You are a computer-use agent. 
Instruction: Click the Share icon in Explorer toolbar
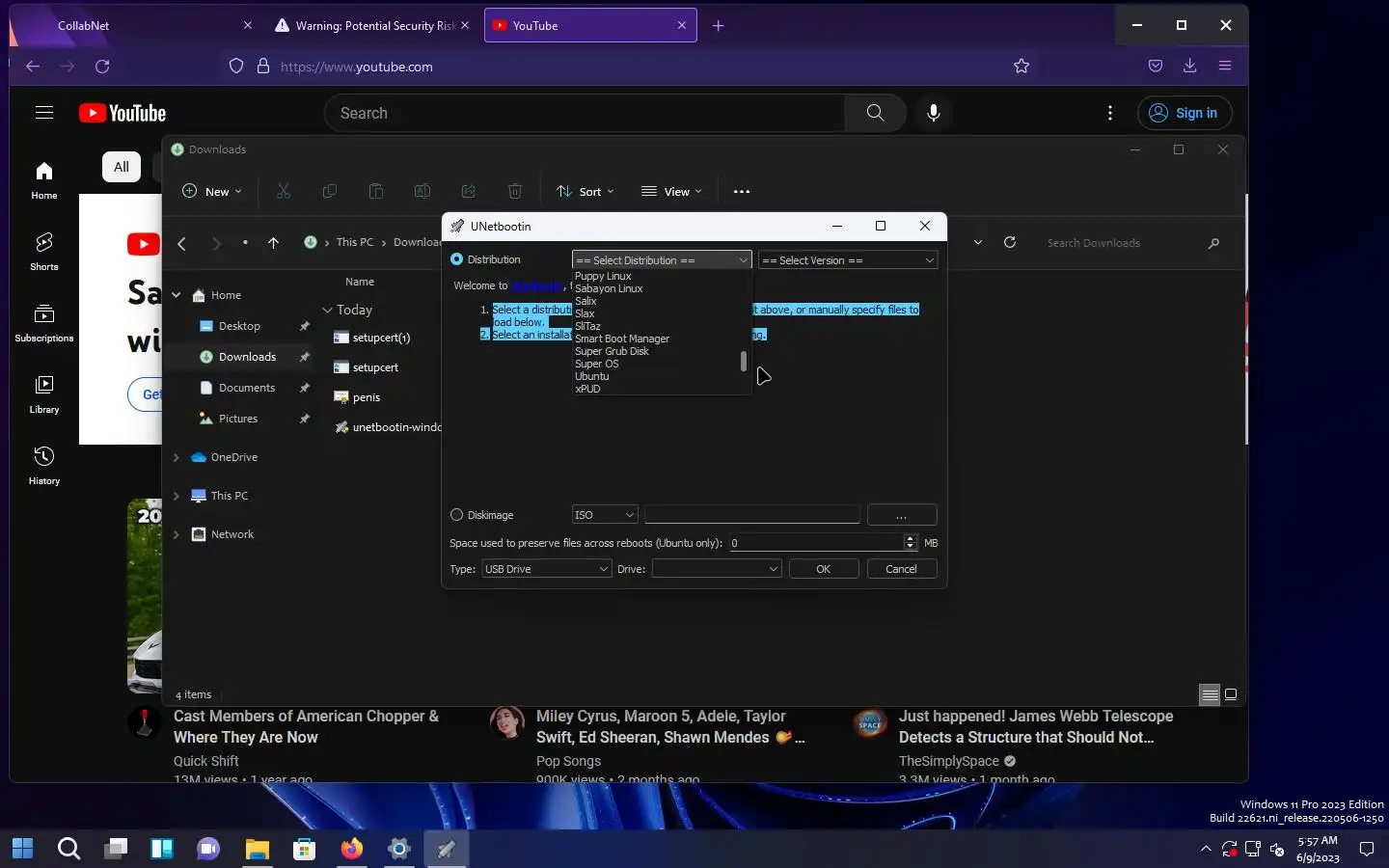click(469, 191)
